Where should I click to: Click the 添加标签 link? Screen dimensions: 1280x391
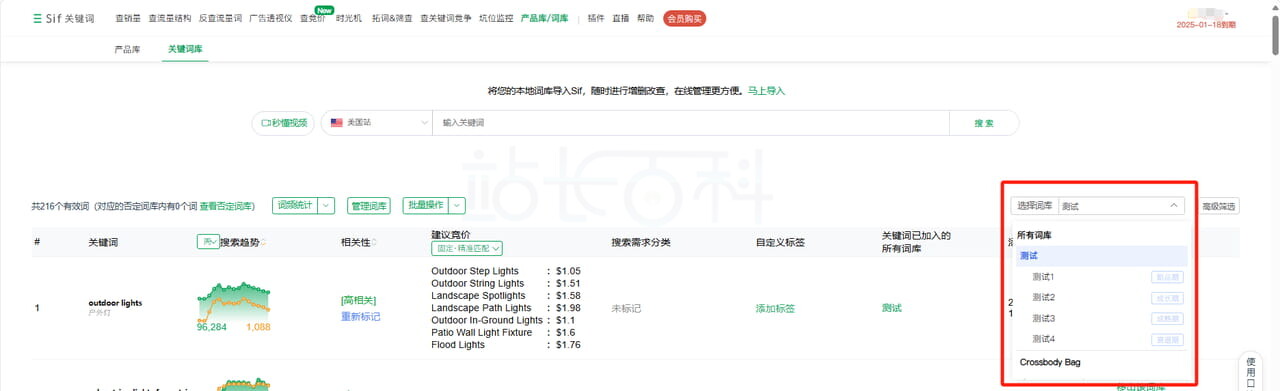click(775, 308)
